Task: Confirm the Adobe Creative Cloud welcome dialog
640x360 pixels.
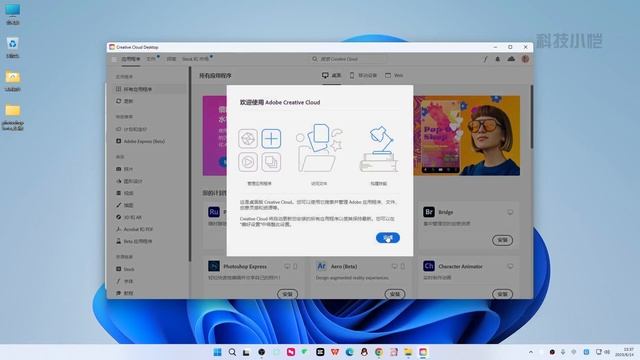Action: (x=387, y=238)
